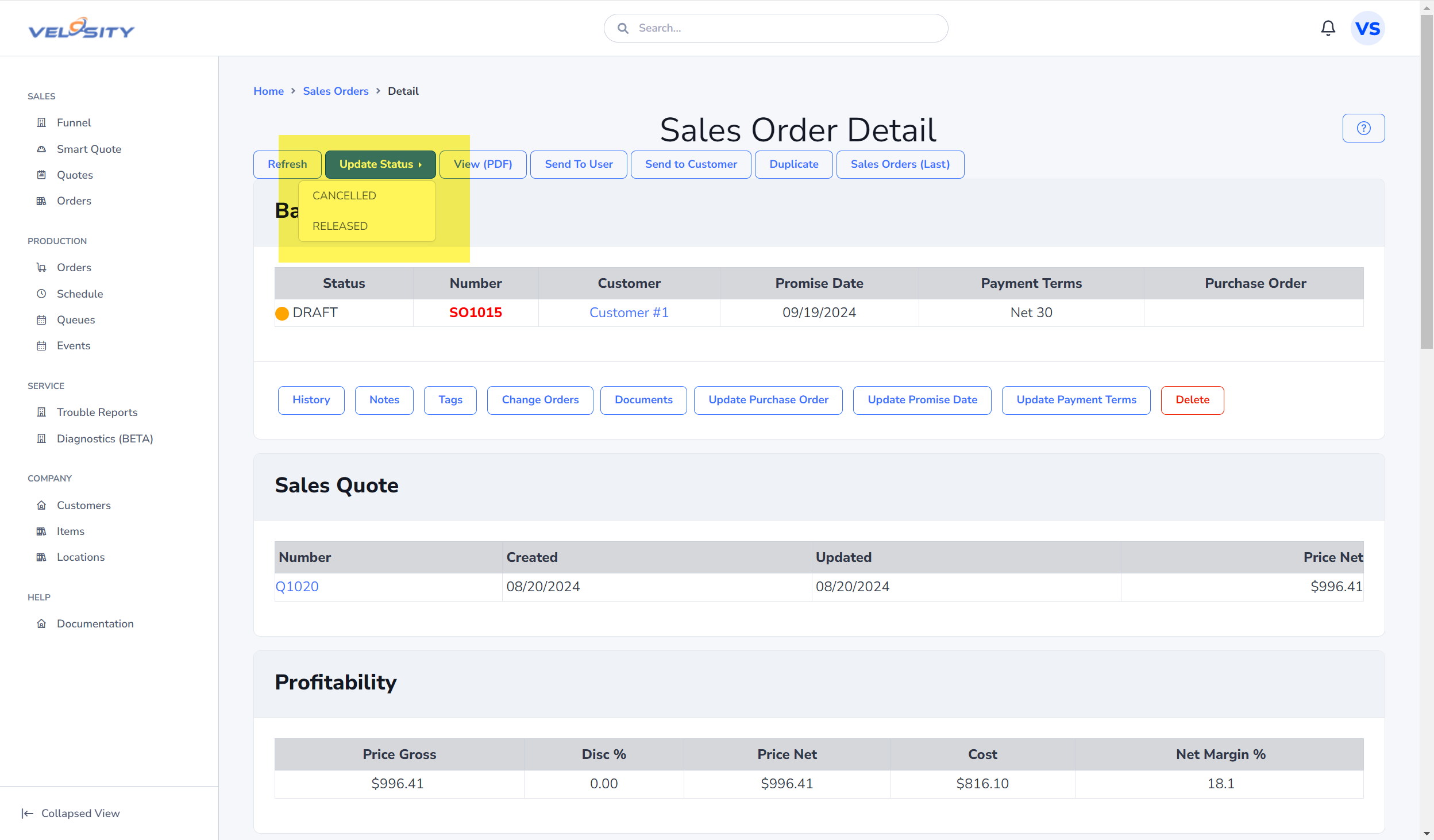Open the History button
Viewport: 1434px width, 840px height.
311,400
